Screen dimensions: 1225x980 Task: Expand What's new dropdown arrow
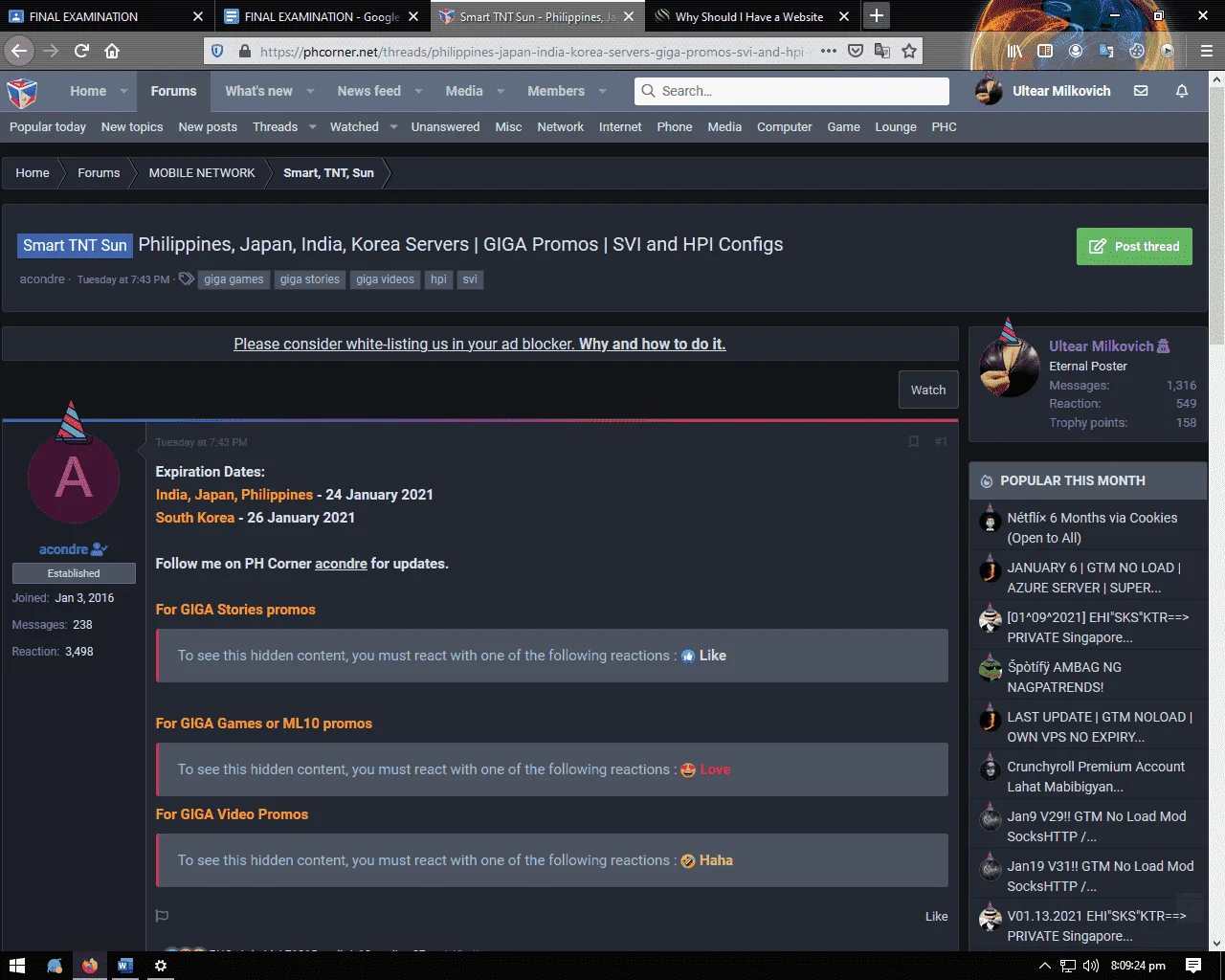point(310,92)
